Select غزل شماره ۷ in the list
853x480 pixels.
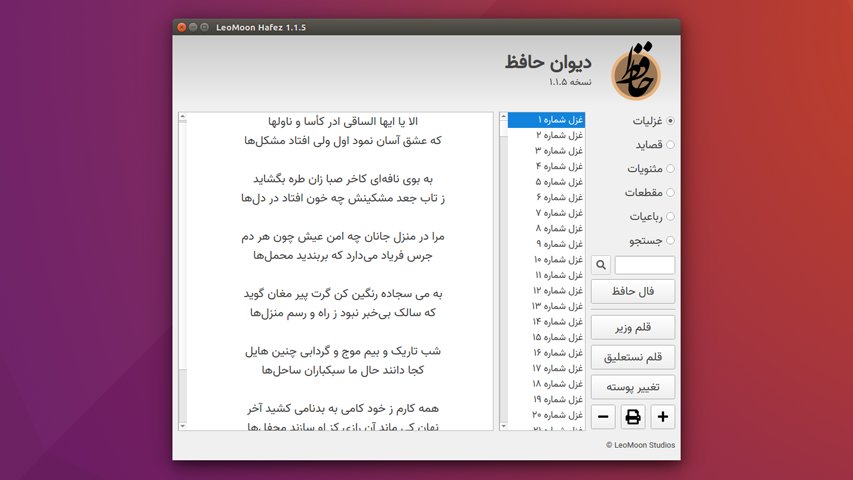[x=546, y=213]
